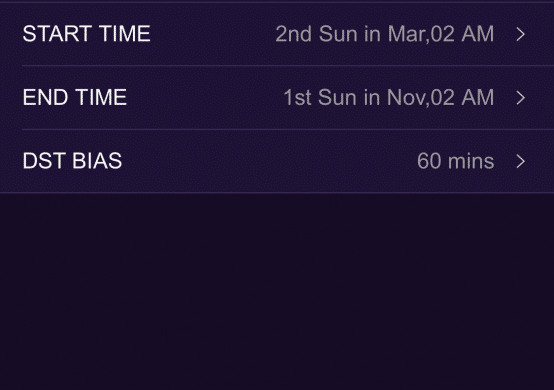Tap the word BIAS in DST BIAS
The image size is (554, 390).
[97, 161]
